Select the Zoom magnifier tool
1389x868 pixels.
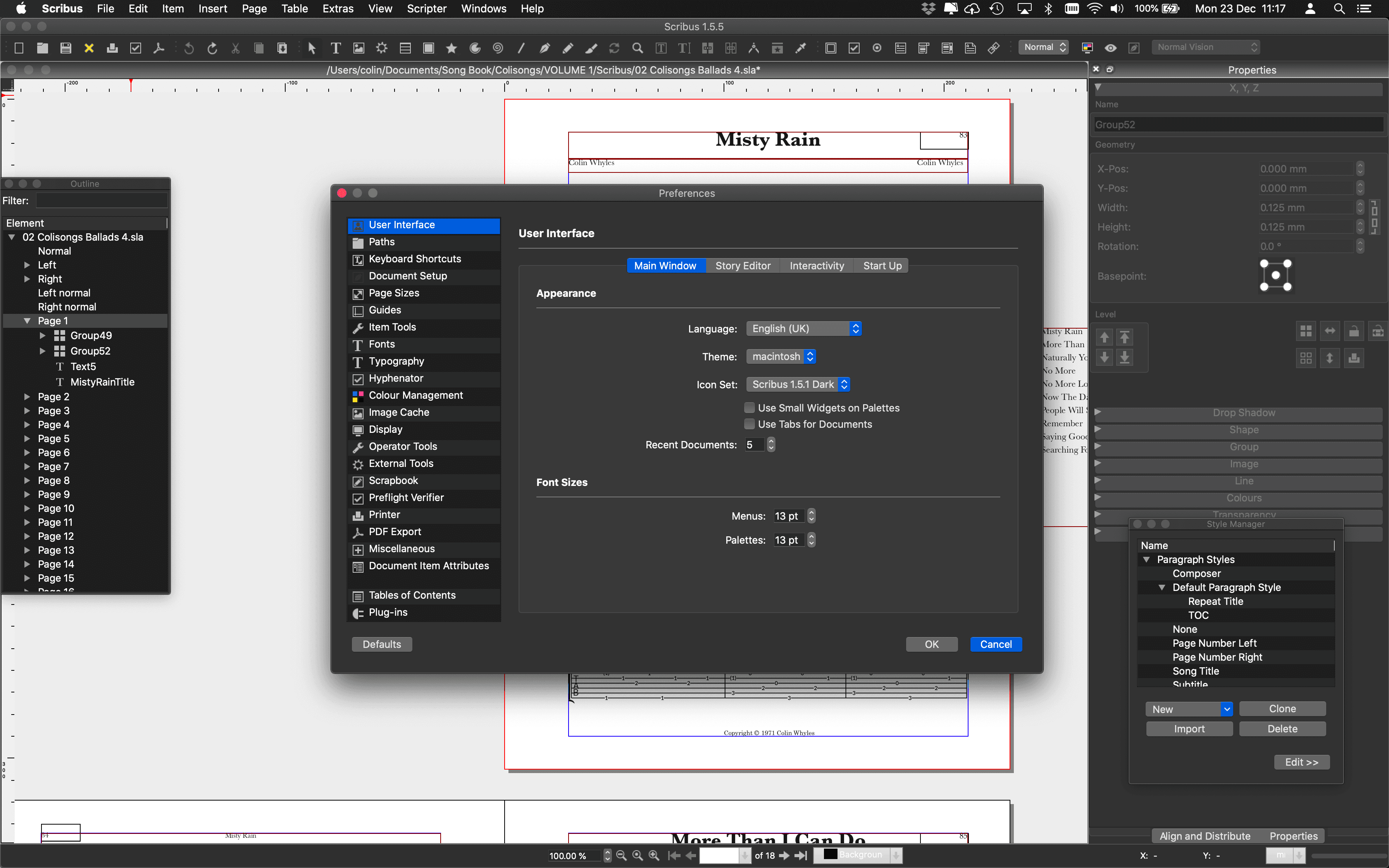click(638, 48)
